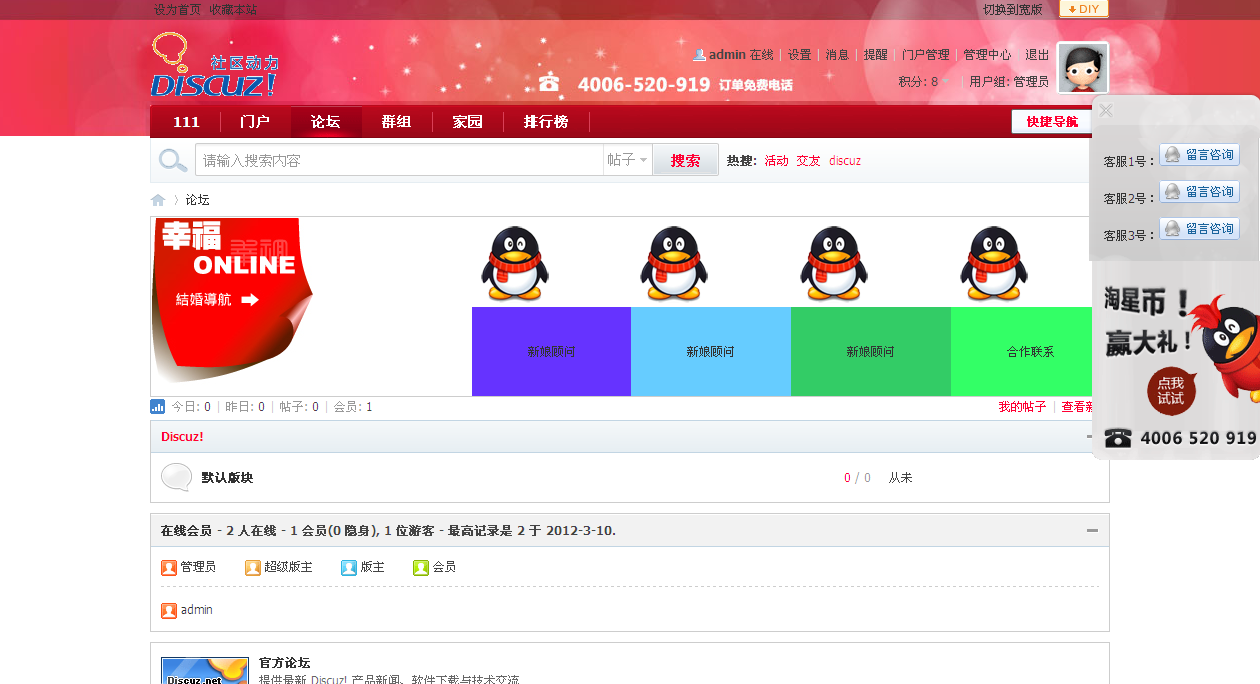Collapse the 在线会员 section
Viewport: 1260px width, 684px height.
(x=1093, y=531)
